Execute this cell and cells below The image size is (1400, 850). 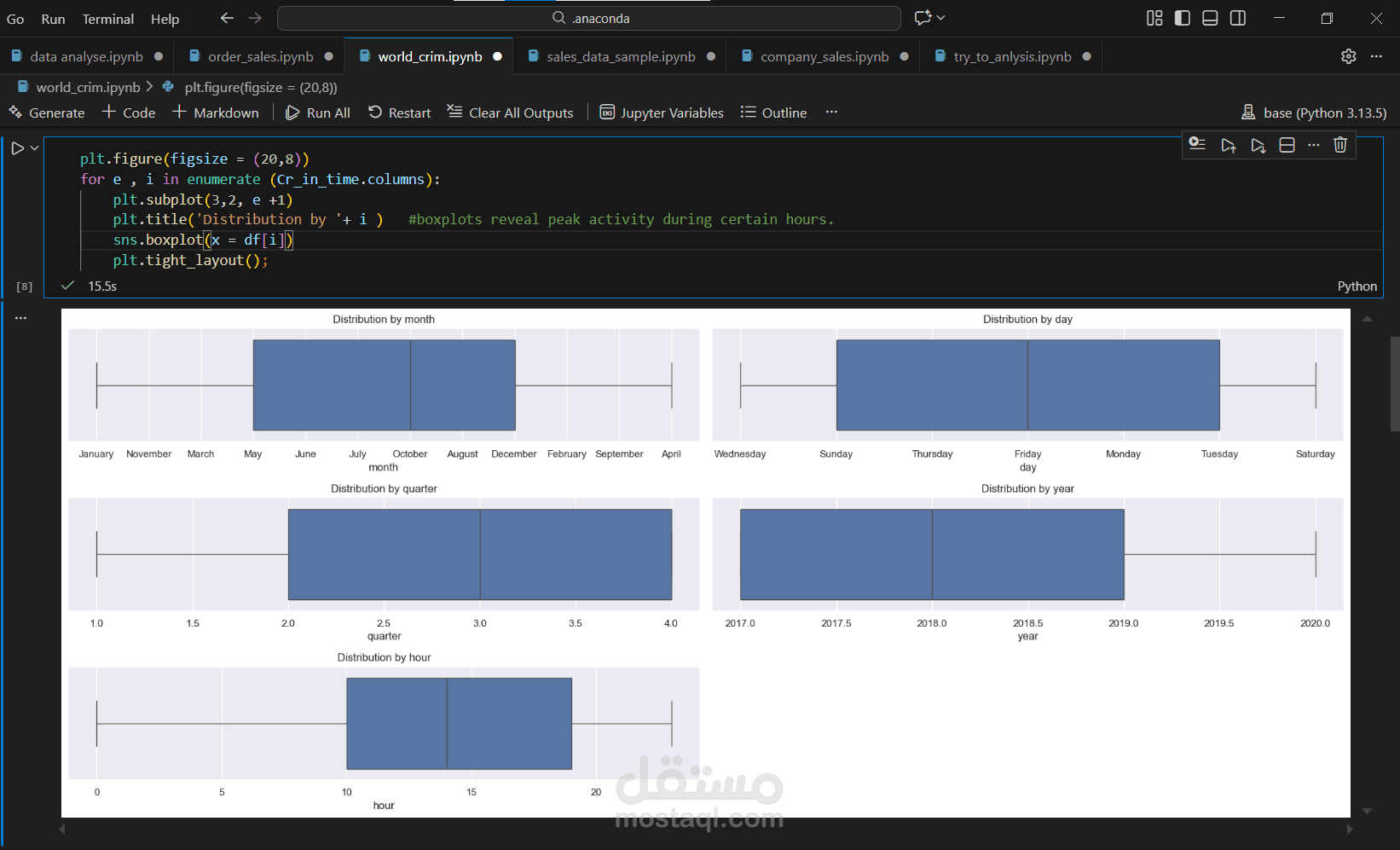click(1258, 145)
